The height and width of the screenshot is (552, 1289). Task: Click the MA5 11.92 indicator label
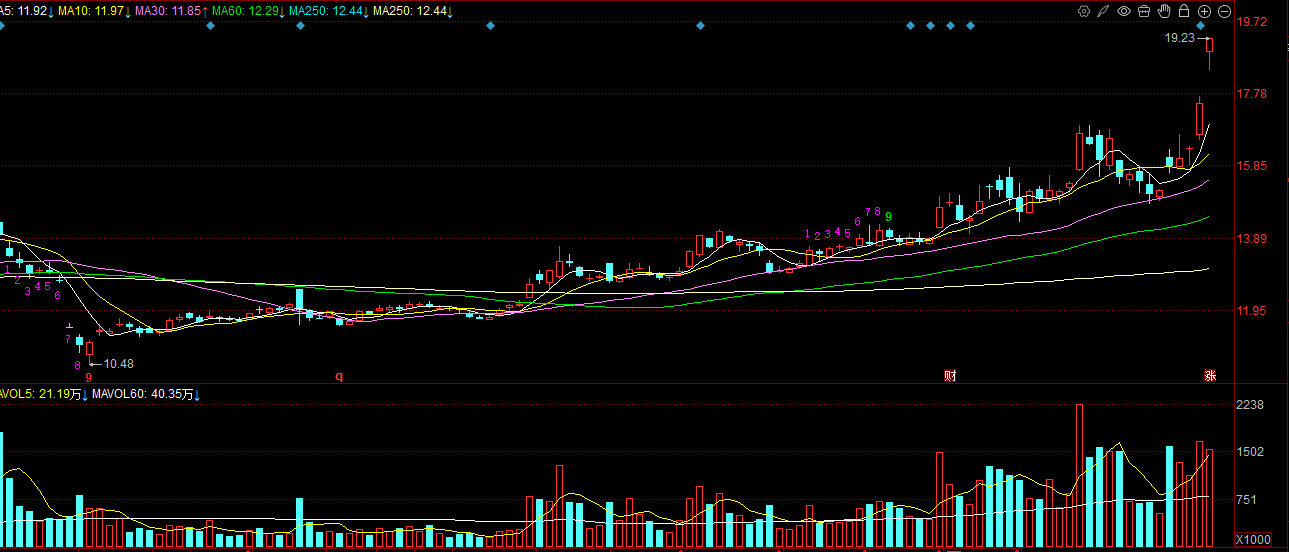pos(25,11)
